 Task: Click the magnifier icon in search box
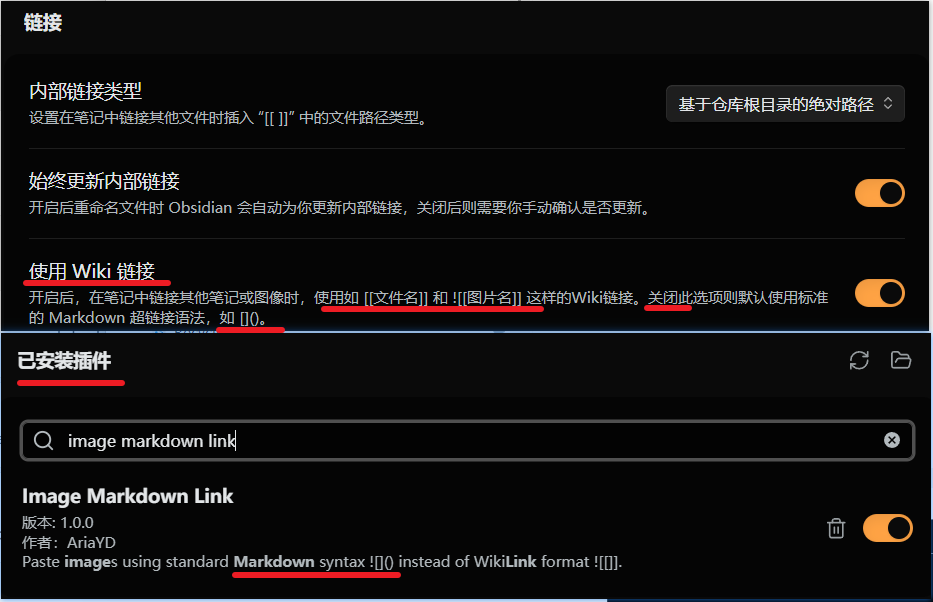click(x=43, y=441)
